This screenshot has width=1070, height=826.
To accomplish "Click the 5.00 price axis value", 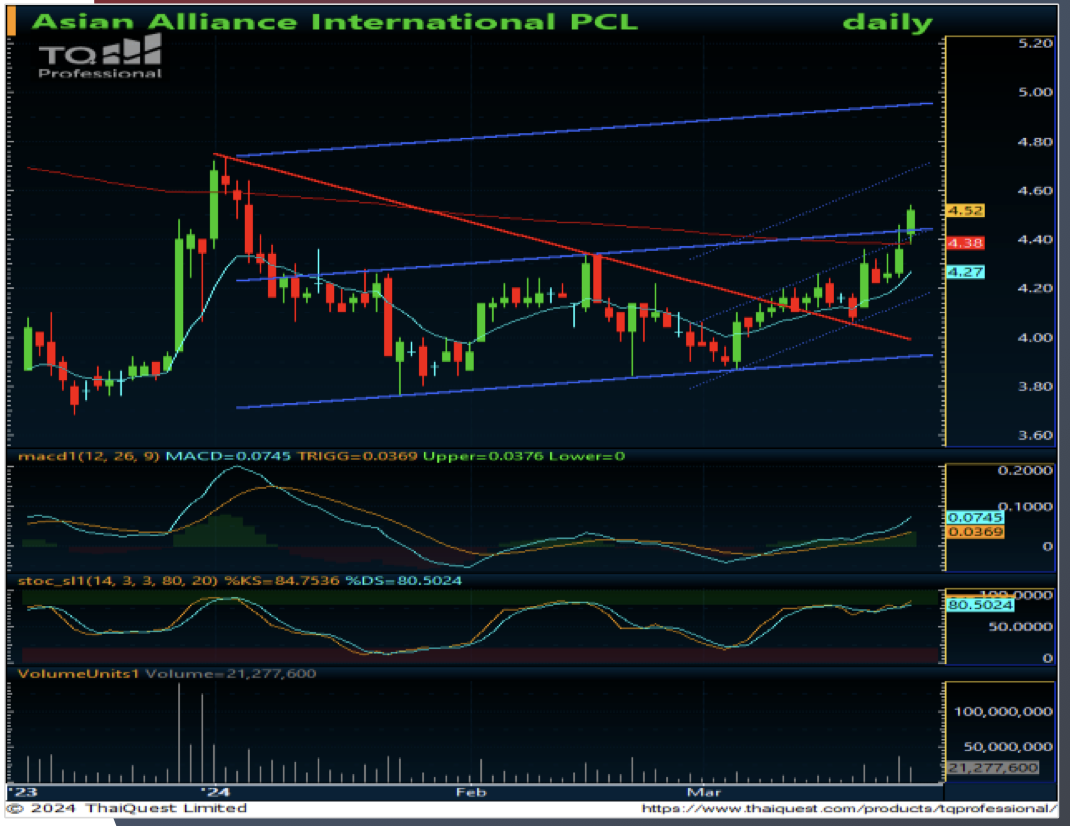I will coord(1035,92).
